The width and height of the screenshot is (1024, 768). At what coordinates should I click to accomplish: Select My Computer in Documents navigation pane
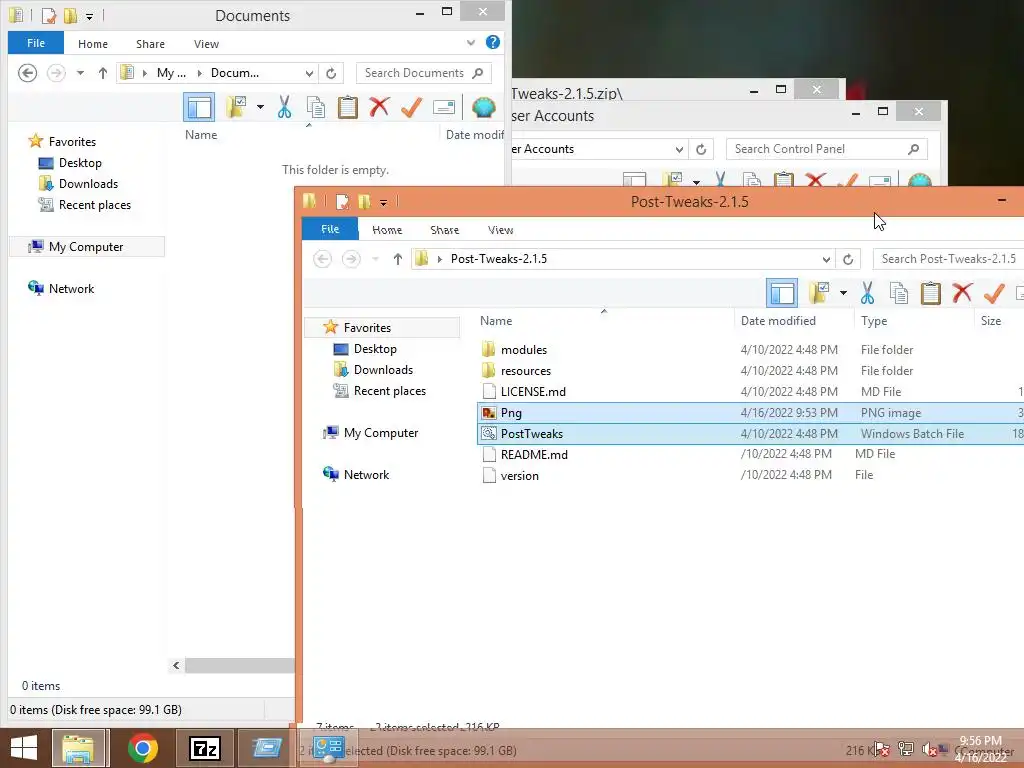[87, 247]
